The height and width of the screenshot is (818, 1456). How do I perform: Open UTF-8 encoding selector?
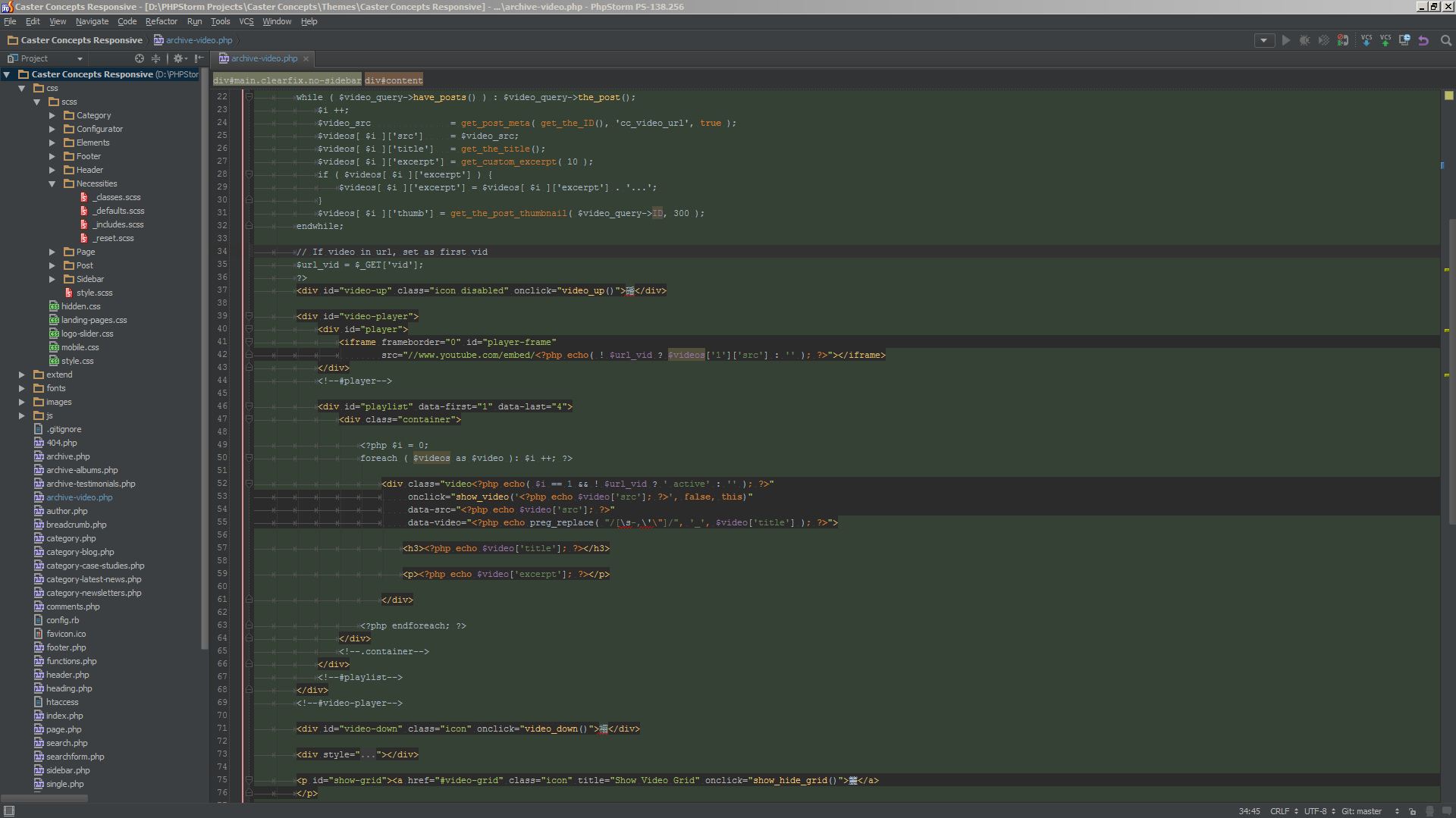[1320, 811]
